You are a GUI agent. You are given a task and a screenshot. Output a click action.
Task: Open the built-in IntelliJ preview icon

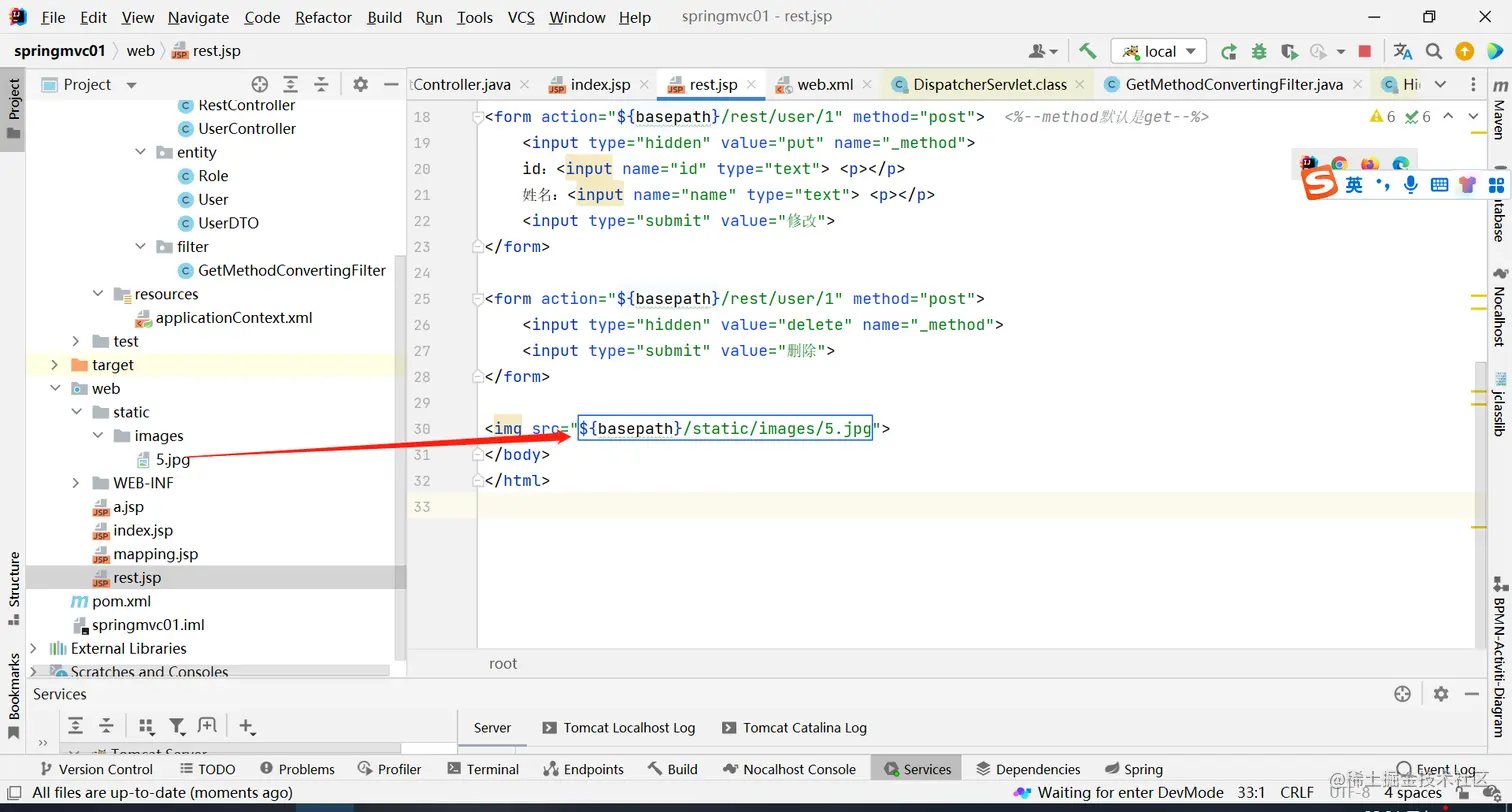[x=1309, y=164]
